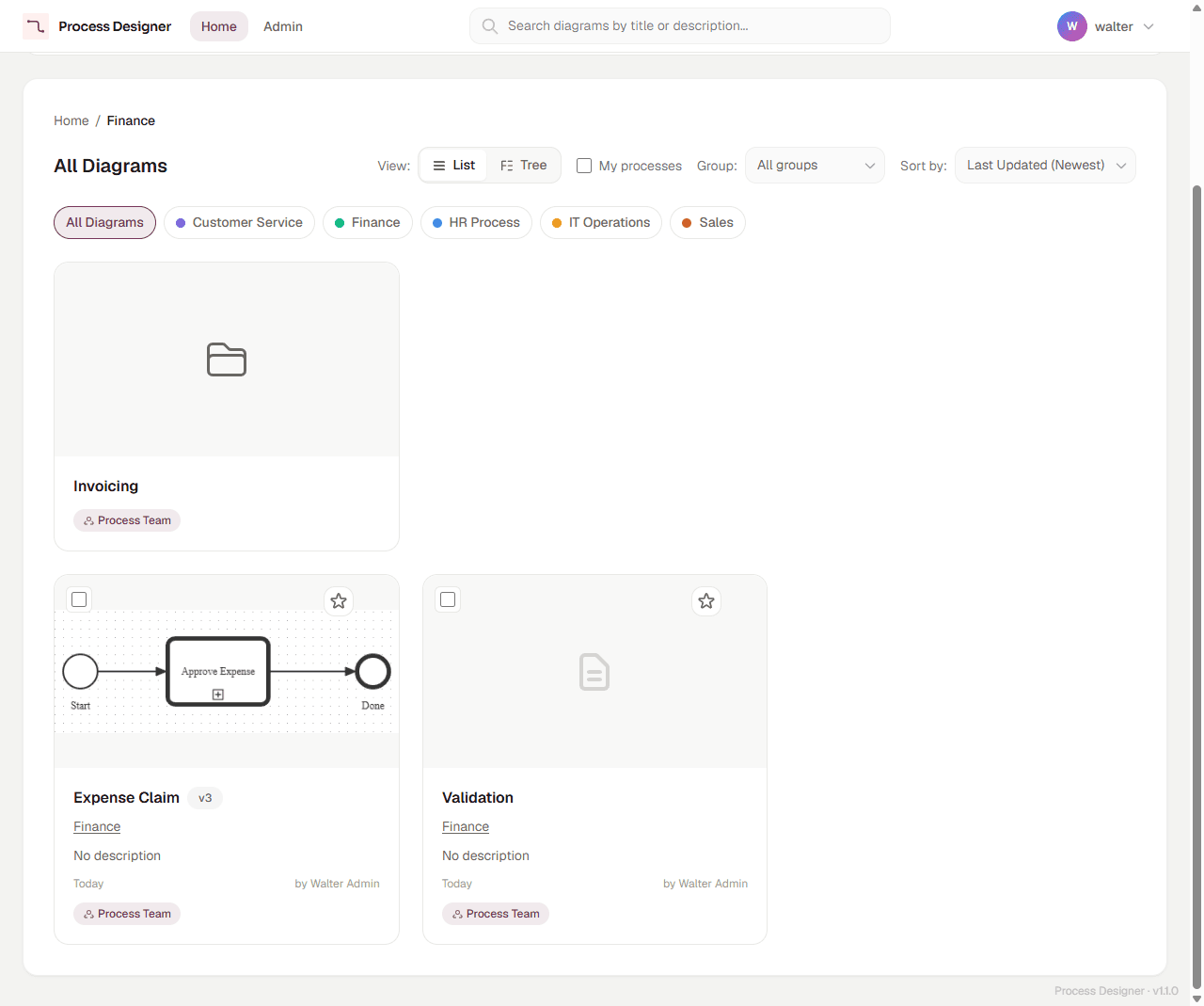Click the Process Team tag on Invoicing
Image resolution: width=1204 pixels, height=1006 pixels.
[x=127, y=520]
